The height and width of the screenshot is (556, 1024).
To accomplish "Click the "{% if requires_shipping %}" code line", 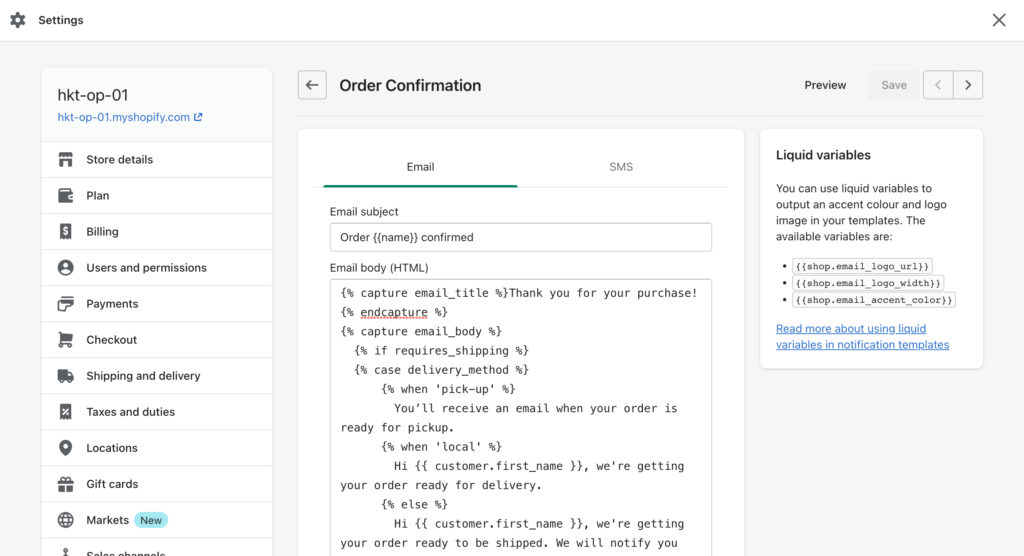I will [x=441, y=351].
